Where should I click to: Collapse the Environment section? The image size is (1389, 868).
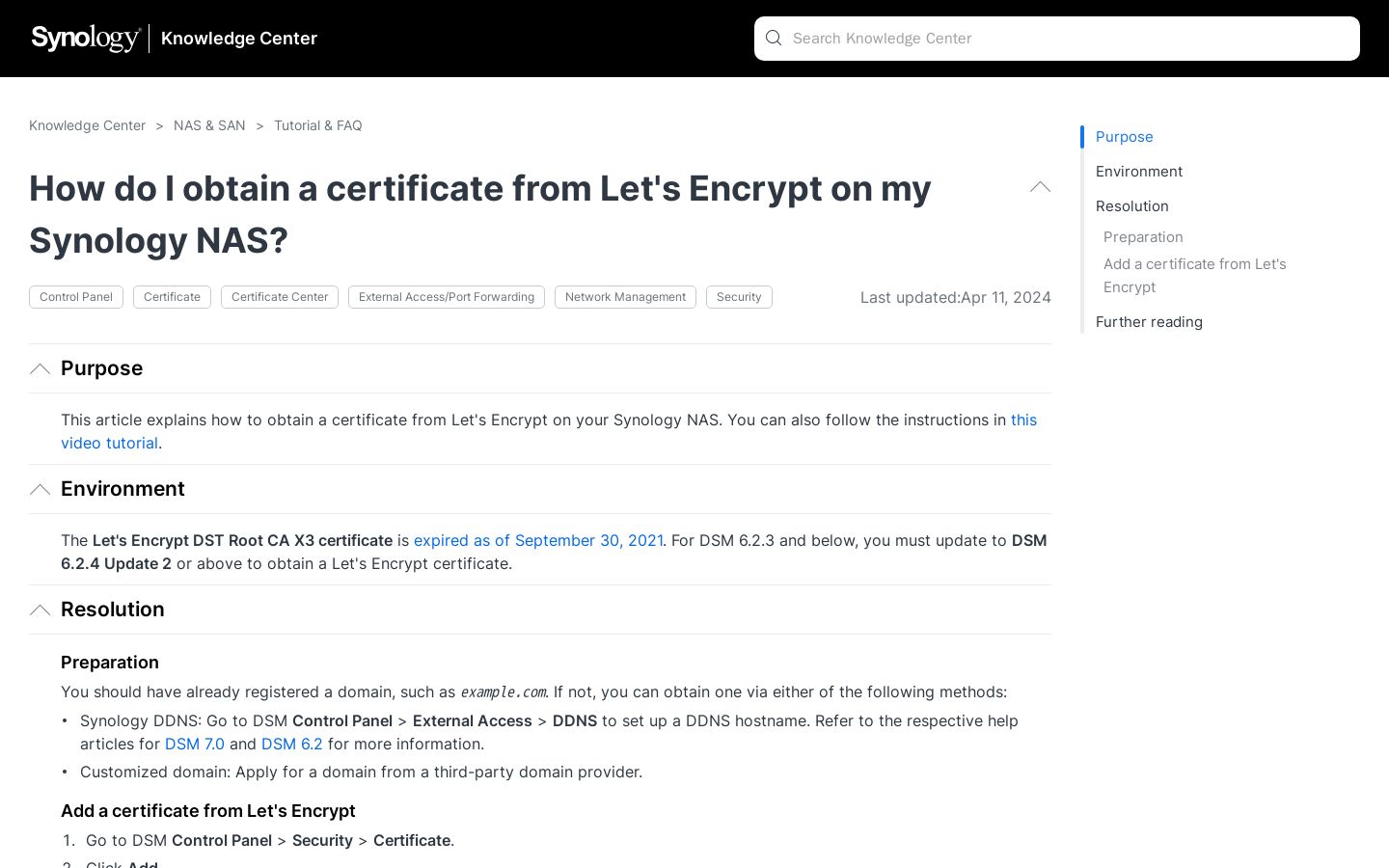[40, 490]
